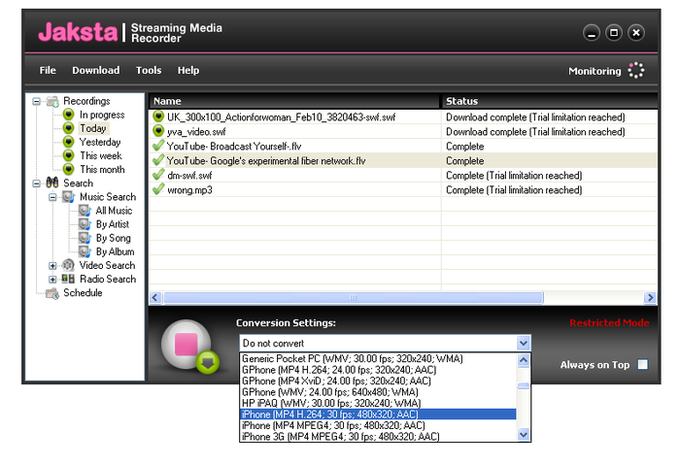Open the Download menu
Viewport: 680px width, 465px height.
[96, 70]
